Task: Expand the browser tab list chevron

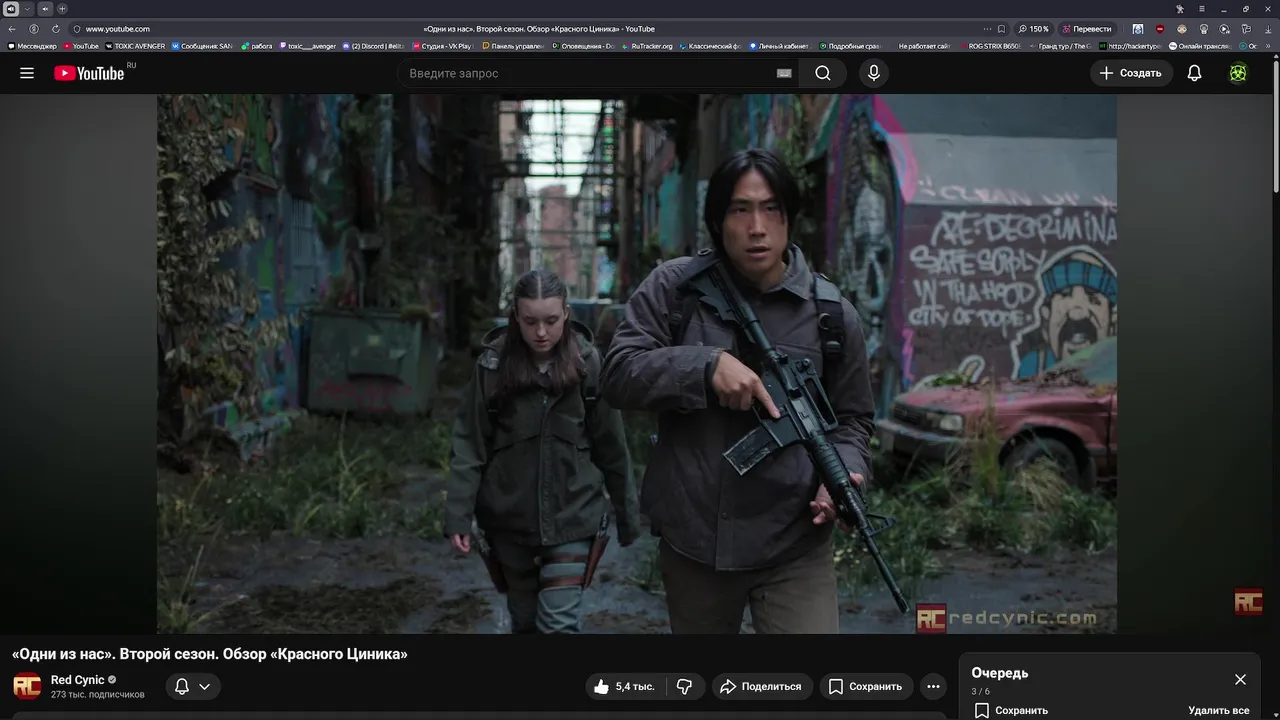Action: [27, 9]
